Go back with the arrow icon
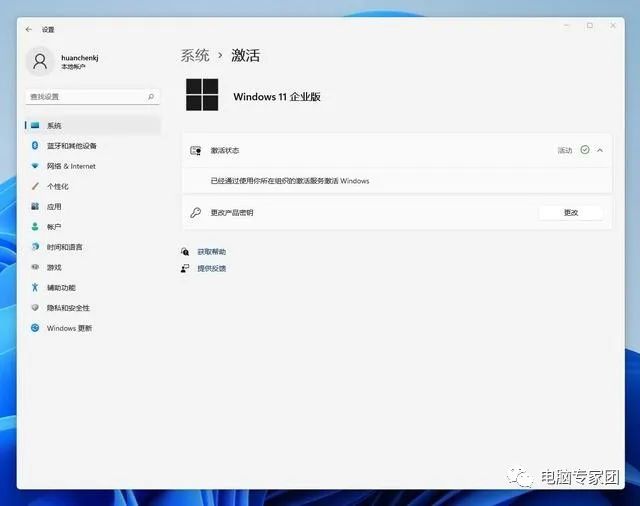 coord(29,29)
